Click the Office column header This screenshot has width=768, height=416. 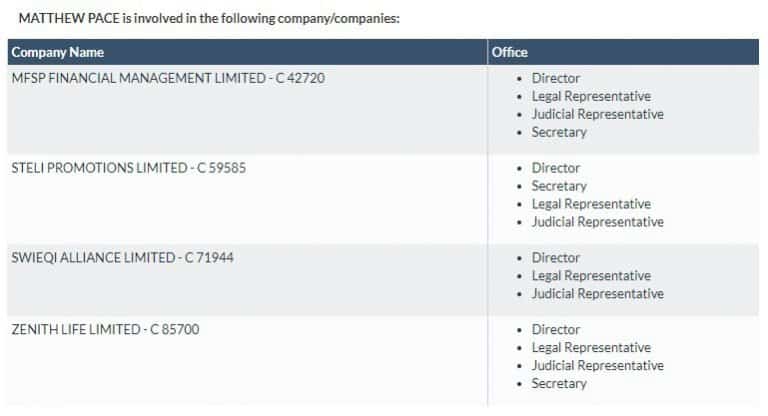[x=510, y=52]
